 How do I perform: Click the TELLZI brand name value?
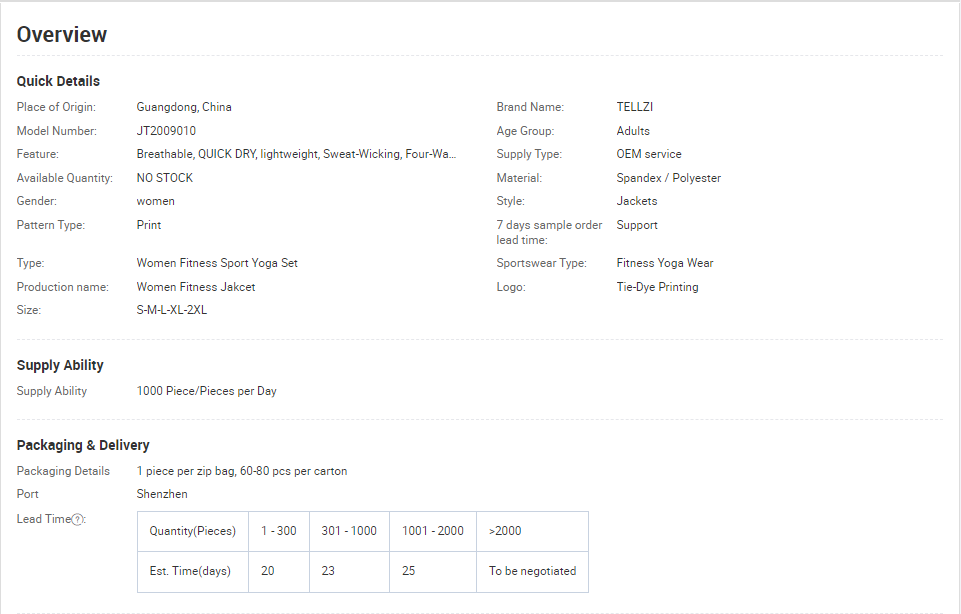[x=634, y=107]
